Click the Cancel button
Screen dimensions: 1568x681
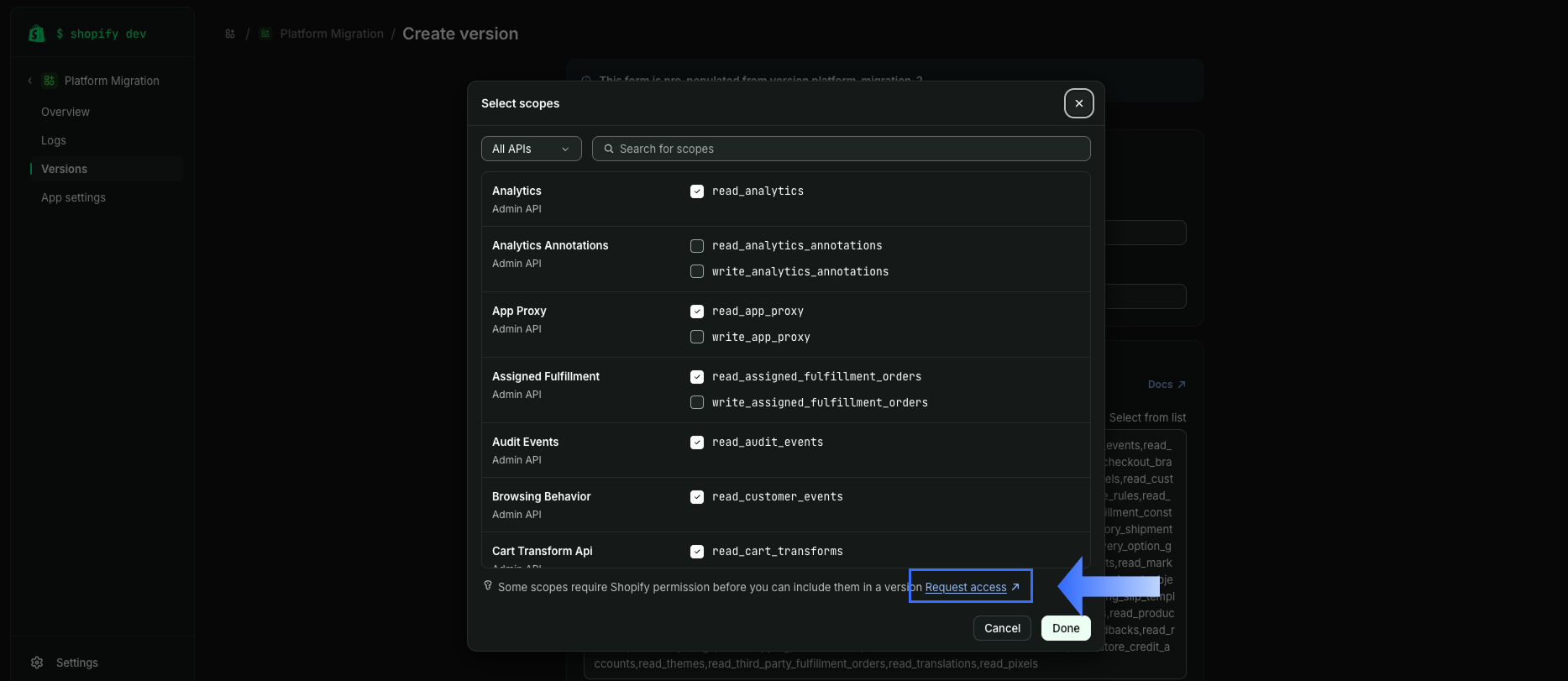[1002, 628]
